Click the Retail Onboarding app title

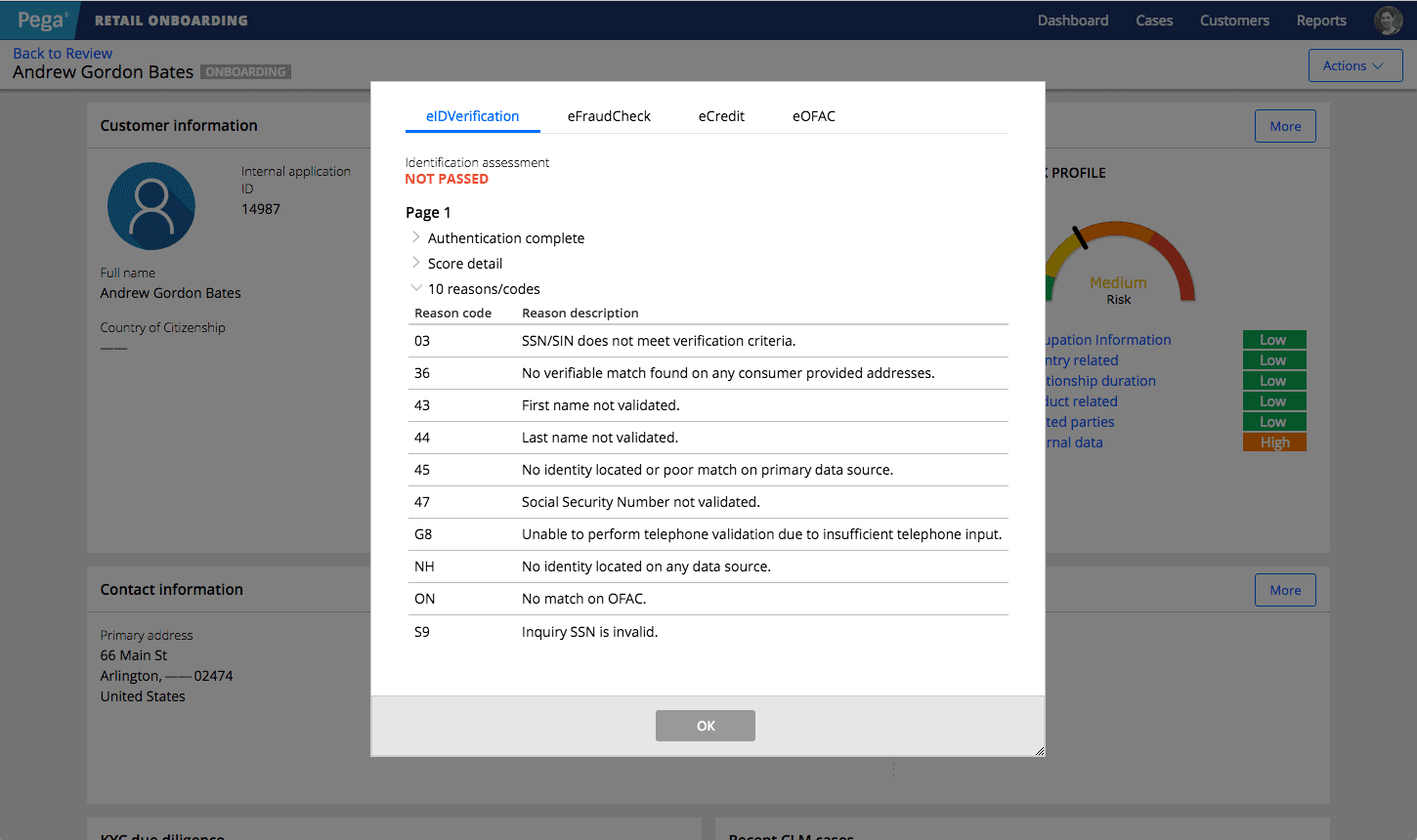coord(171,21)
